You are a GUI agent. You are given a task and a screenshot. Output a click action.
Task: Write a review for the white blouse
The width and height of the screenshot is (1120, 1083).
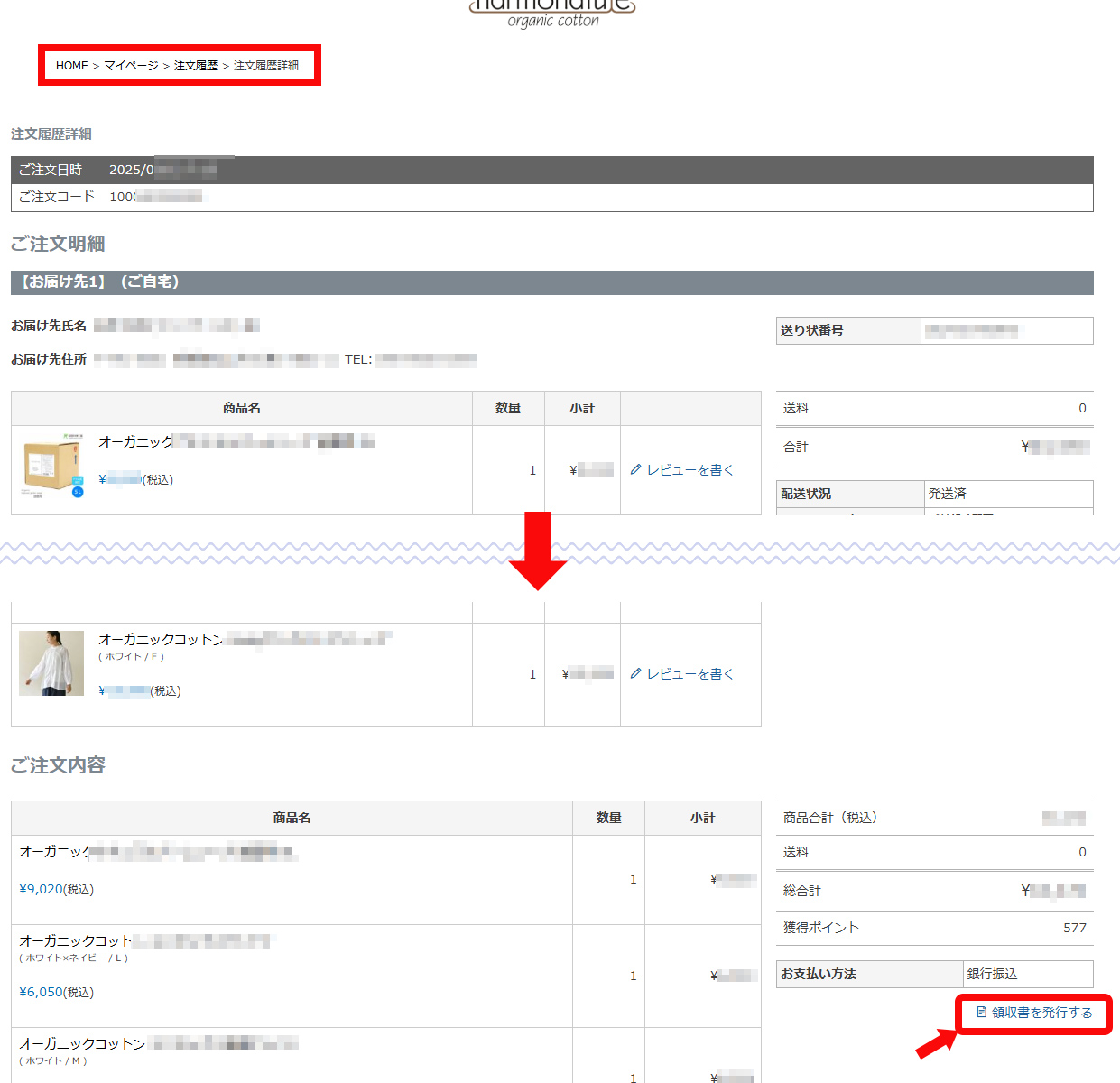click(690, 674)
